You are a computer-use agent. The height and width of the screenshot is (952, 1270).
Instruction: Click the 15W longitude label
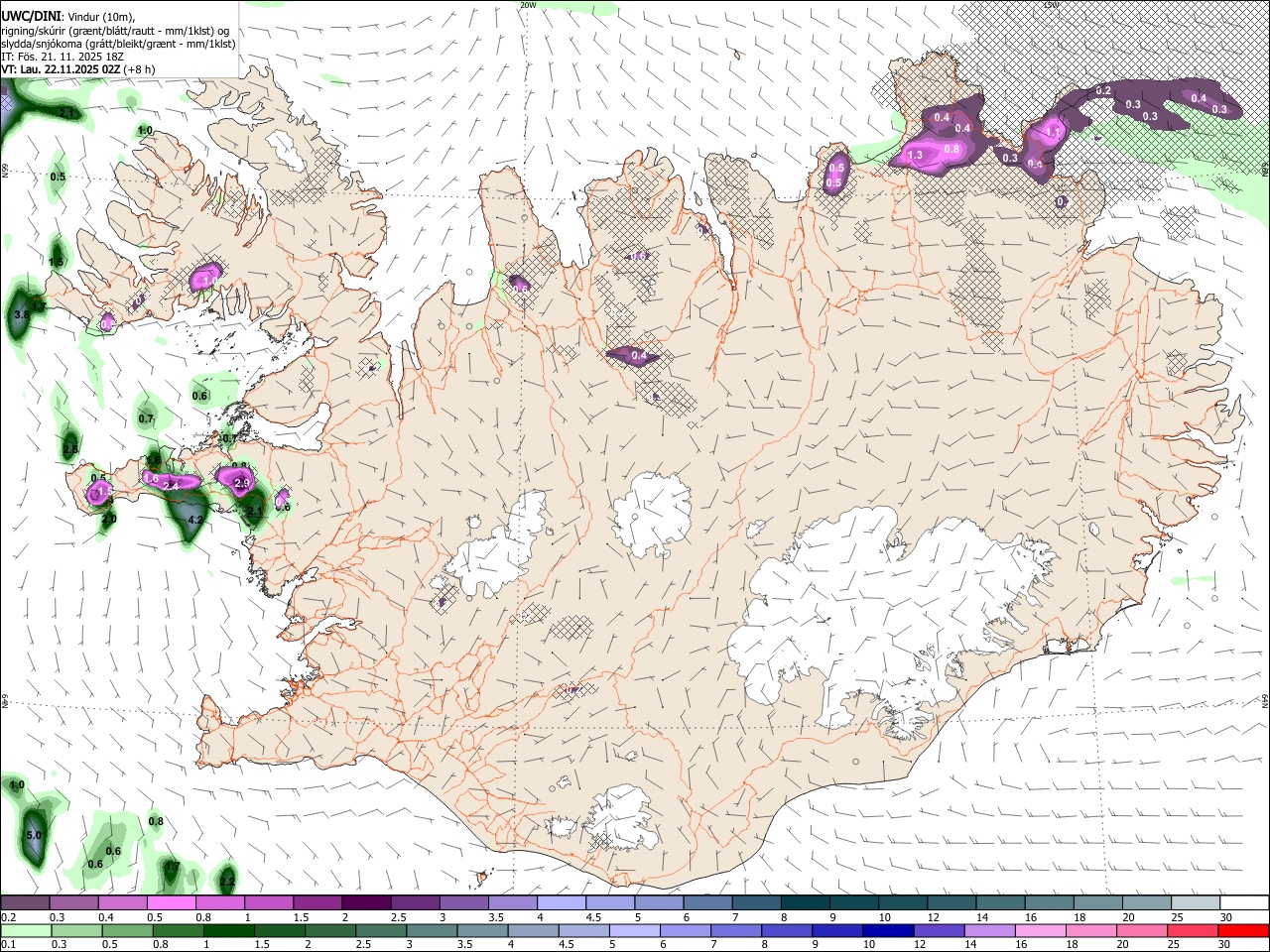click(1052, 5)
